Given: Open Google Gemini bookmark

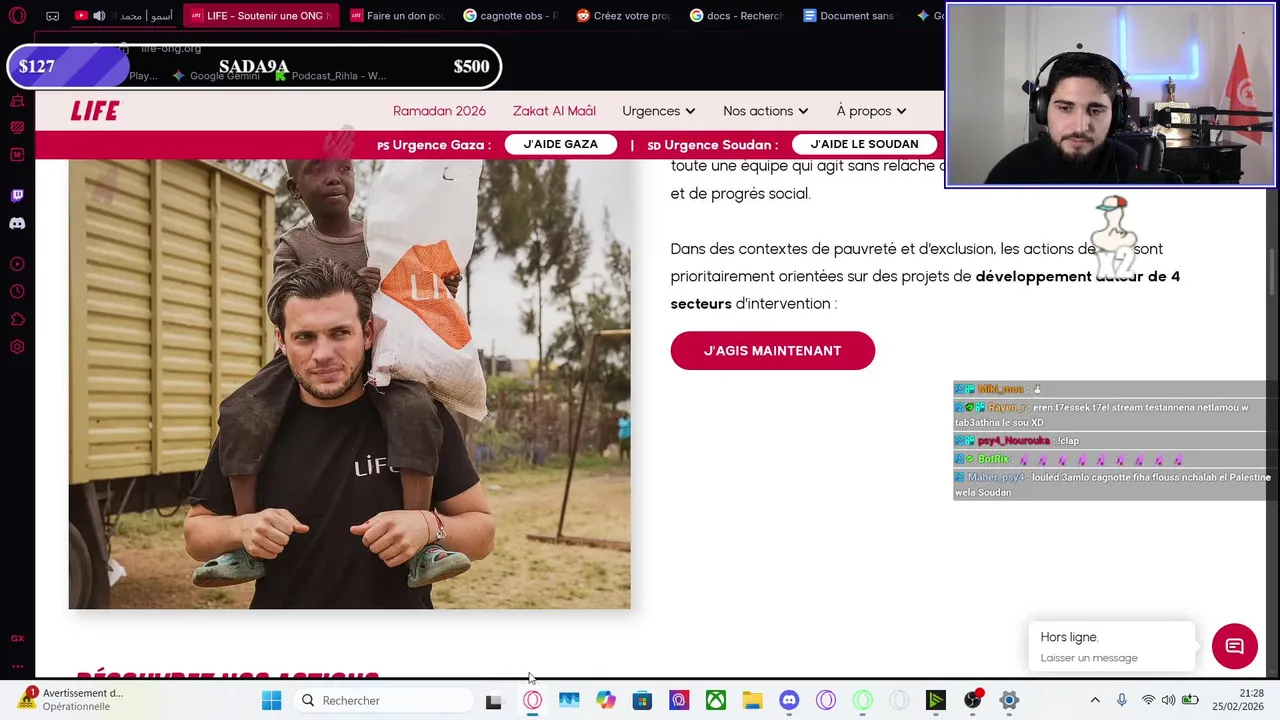Looking at the screenshot, I should point(216,76).
